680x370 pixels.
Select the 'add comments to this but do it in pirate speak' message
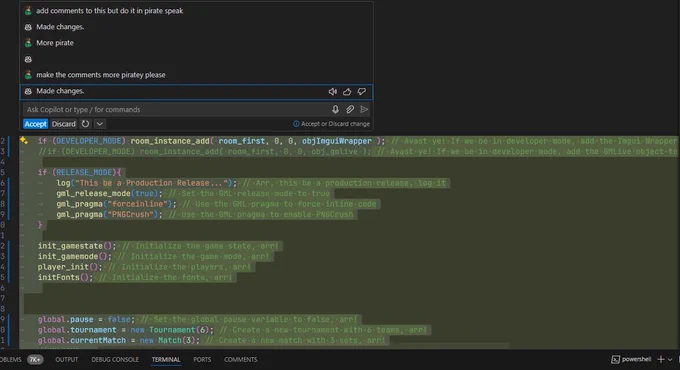[x=110, y=11]
